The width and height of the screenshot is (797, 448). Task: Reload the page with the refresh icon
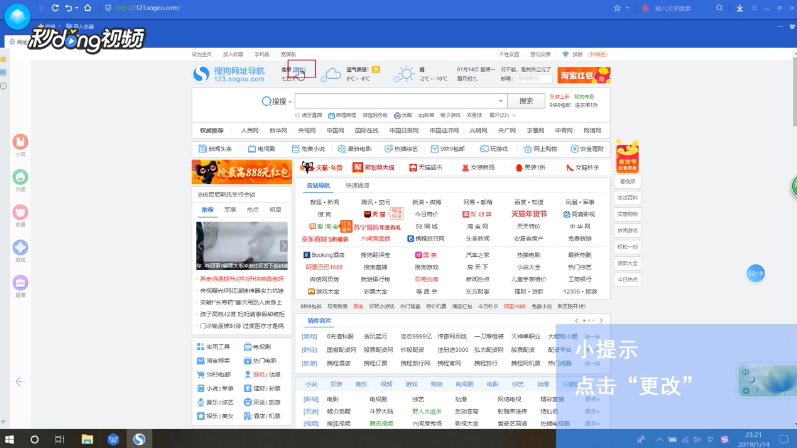click(55, 8)
